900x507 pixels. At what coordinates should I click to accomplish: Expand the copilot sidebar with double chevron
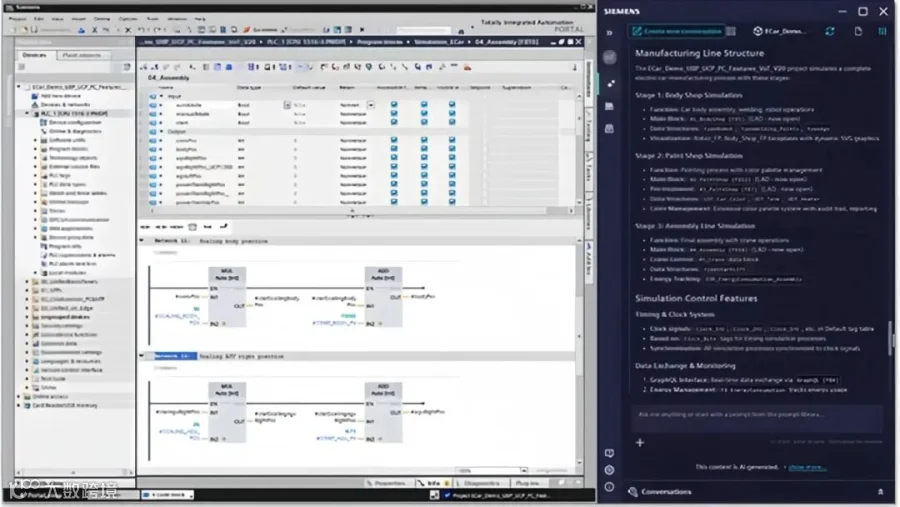pyautogui.click(x=610, y=33)
